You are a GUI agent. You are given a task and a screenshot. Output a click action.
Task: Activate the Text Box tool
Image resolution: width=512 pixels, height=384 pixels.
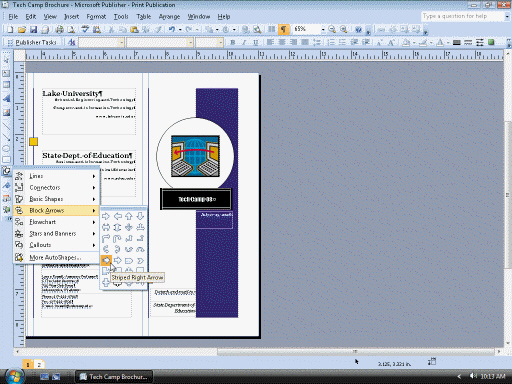(x=6, y=73)
